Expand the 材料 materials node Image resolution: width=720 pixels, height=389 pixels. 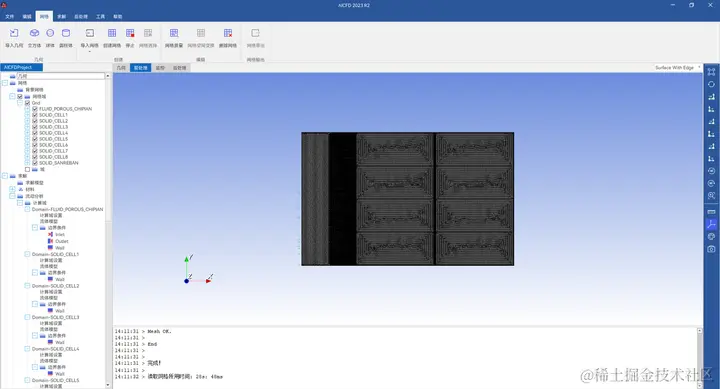(x=12, y=189)
